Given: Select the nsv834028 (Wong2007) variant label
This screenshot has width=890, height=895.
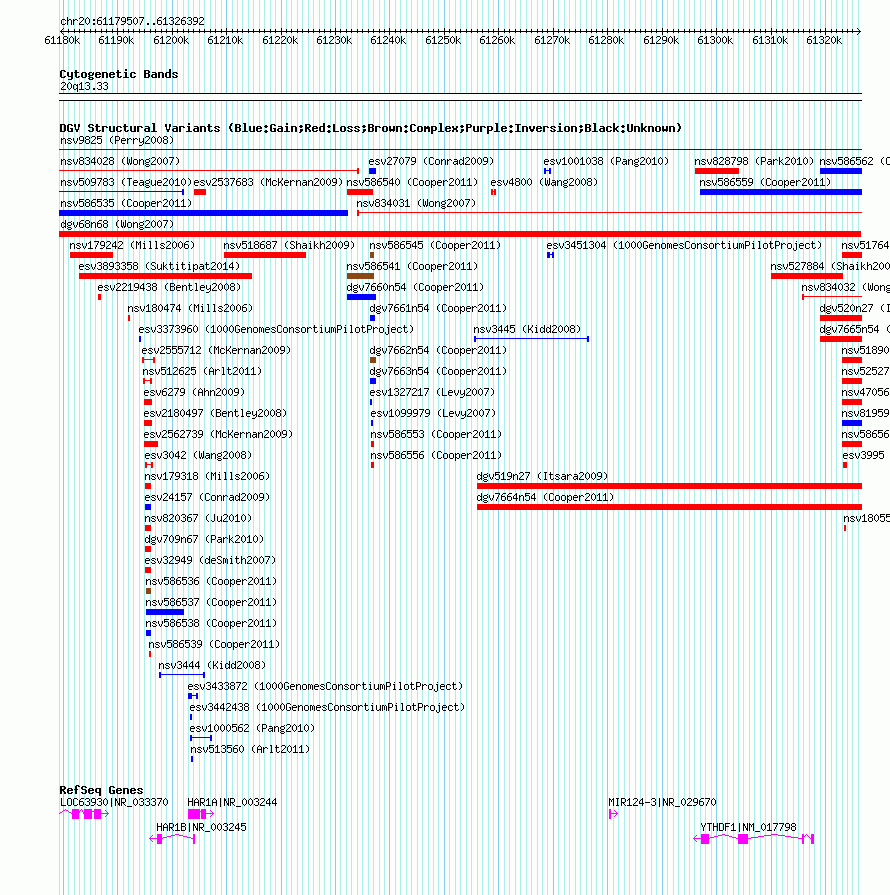Looking at the screenshot, I should (x=120, y=162).
